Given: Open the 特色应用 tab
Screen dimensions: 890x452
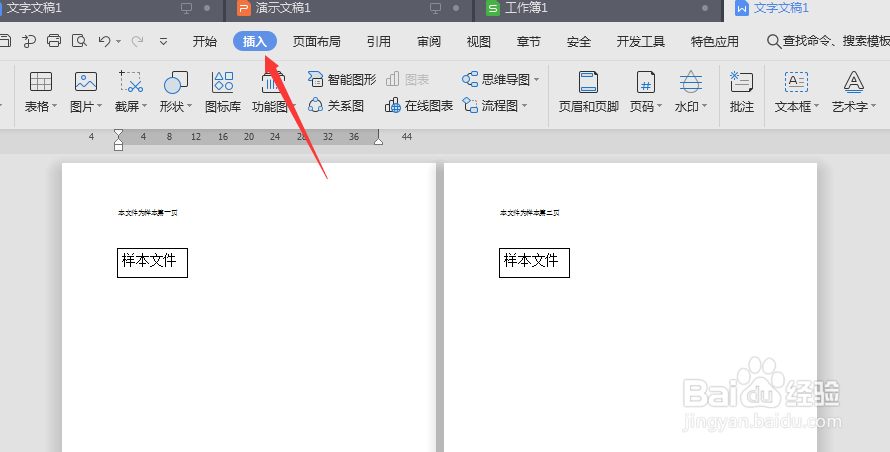Looking at the screenshot, I should 715,41.
